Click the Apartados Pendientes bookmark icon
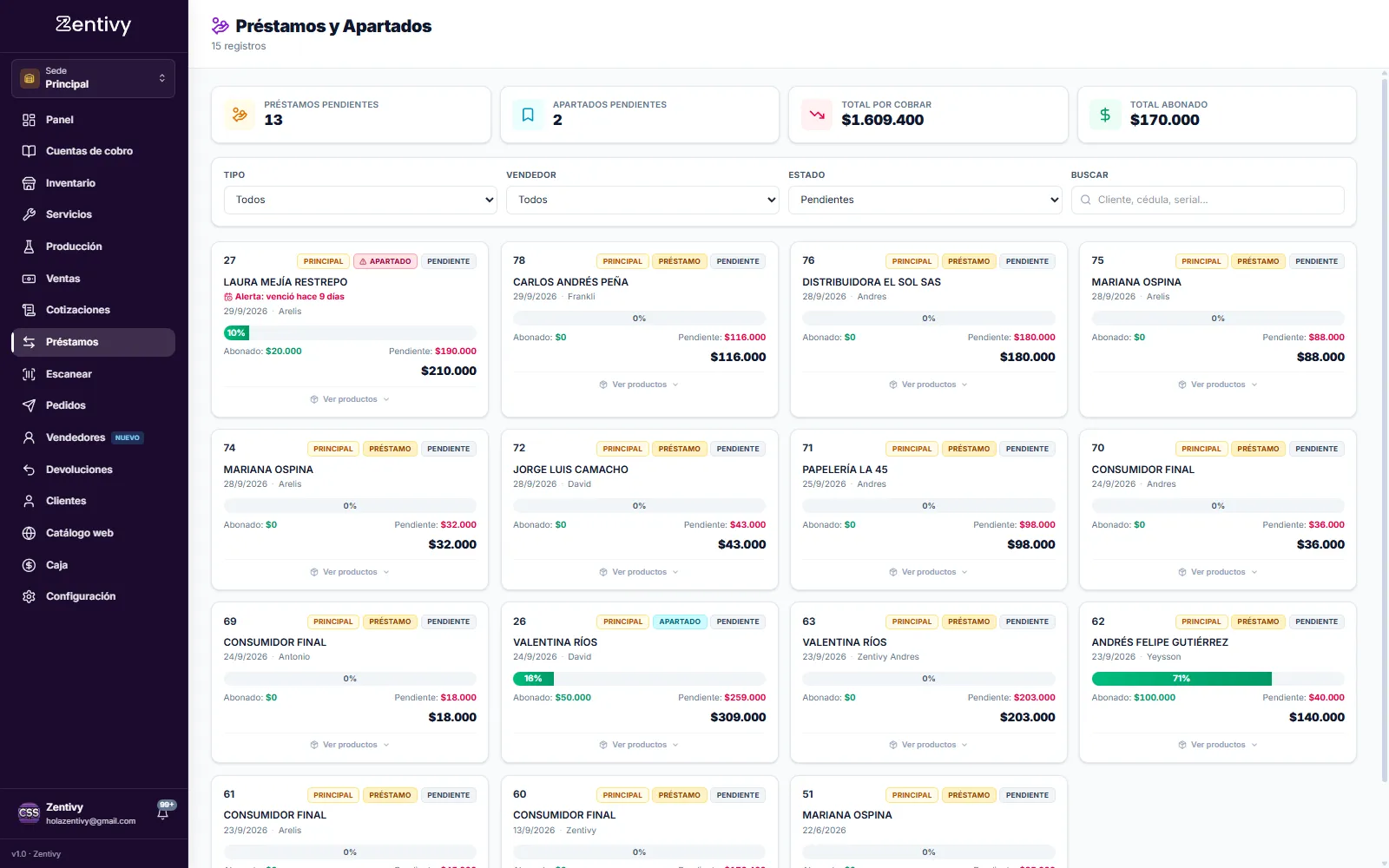 click(528, 115)
